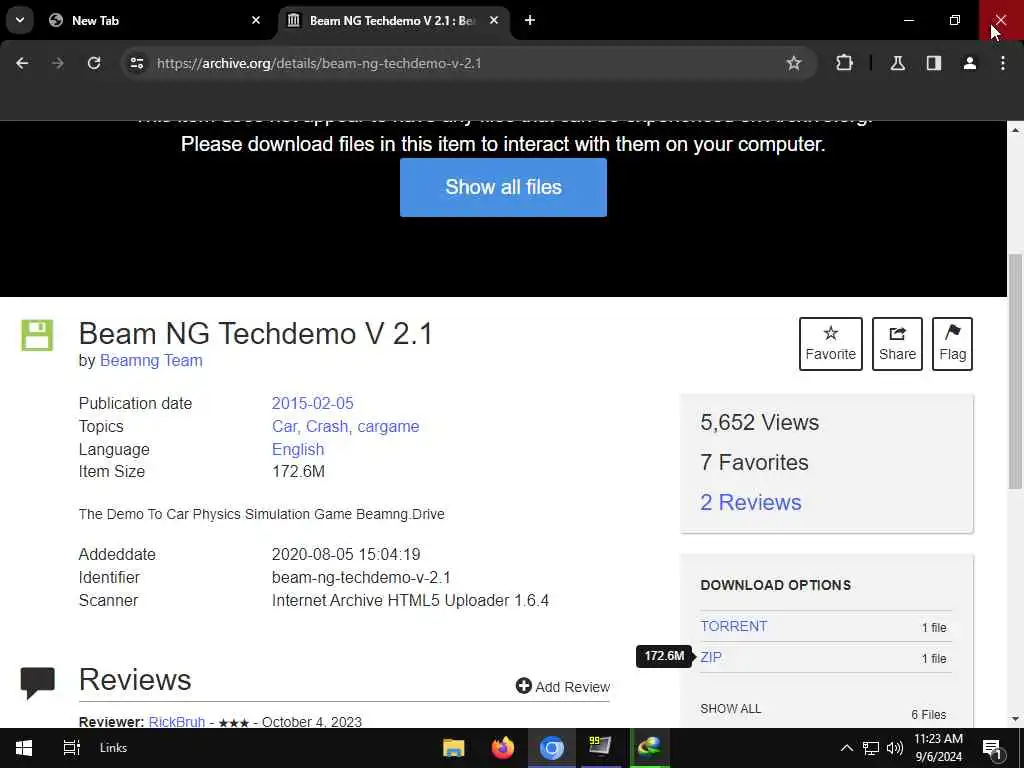Open Chrome Labs flask icon
Viewport: 1024px width, 768px height.
[x=898, y=63]
